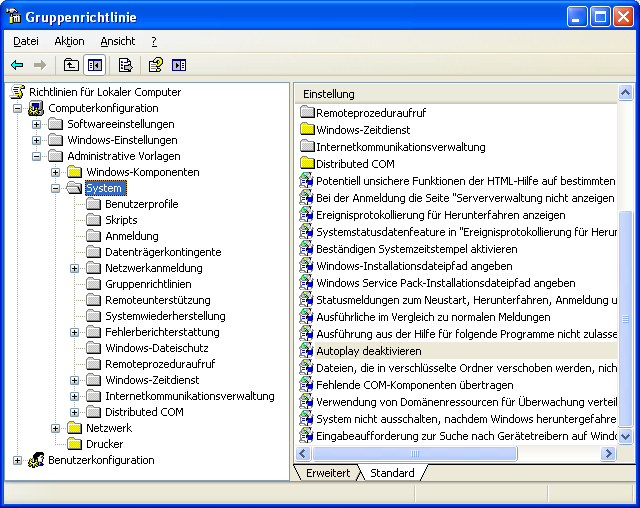Expand the Windows-Komponenten folder node
Image resolution: width=640 pixels, height=508 pixels.
click(x=56, y=172)
